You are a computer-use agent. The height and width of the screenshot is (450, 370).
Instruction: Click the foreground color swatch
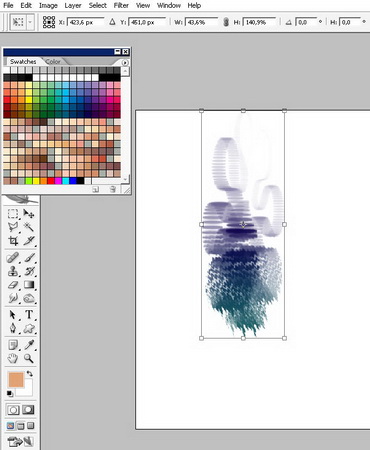coord(16,380)
